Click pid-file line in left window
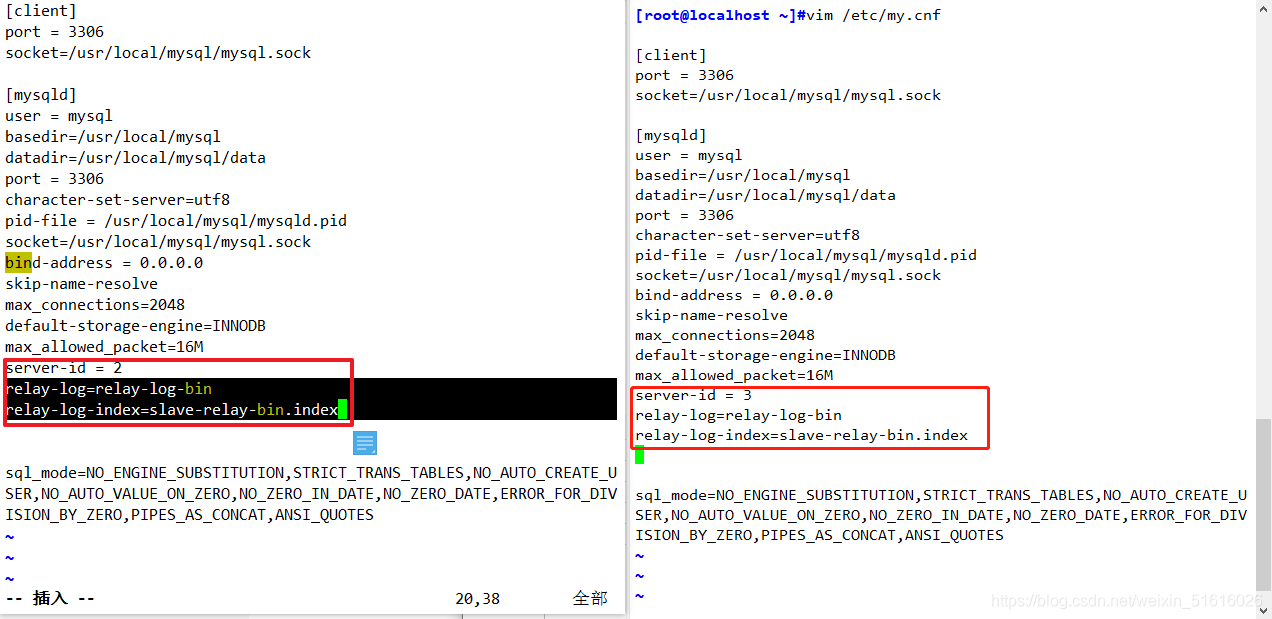The width and height of the screenshot is (1272, 619). tap(176, 221)
